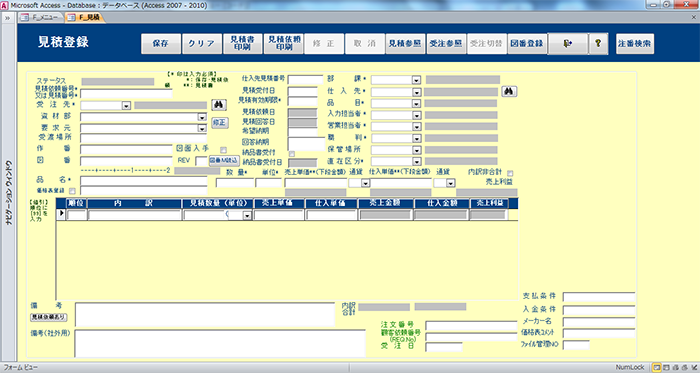The width and height of the screenshot is (700, 373).
Task: Open the 部課 dropdown list
Action: pyautogui.click(x=416, y=80)
